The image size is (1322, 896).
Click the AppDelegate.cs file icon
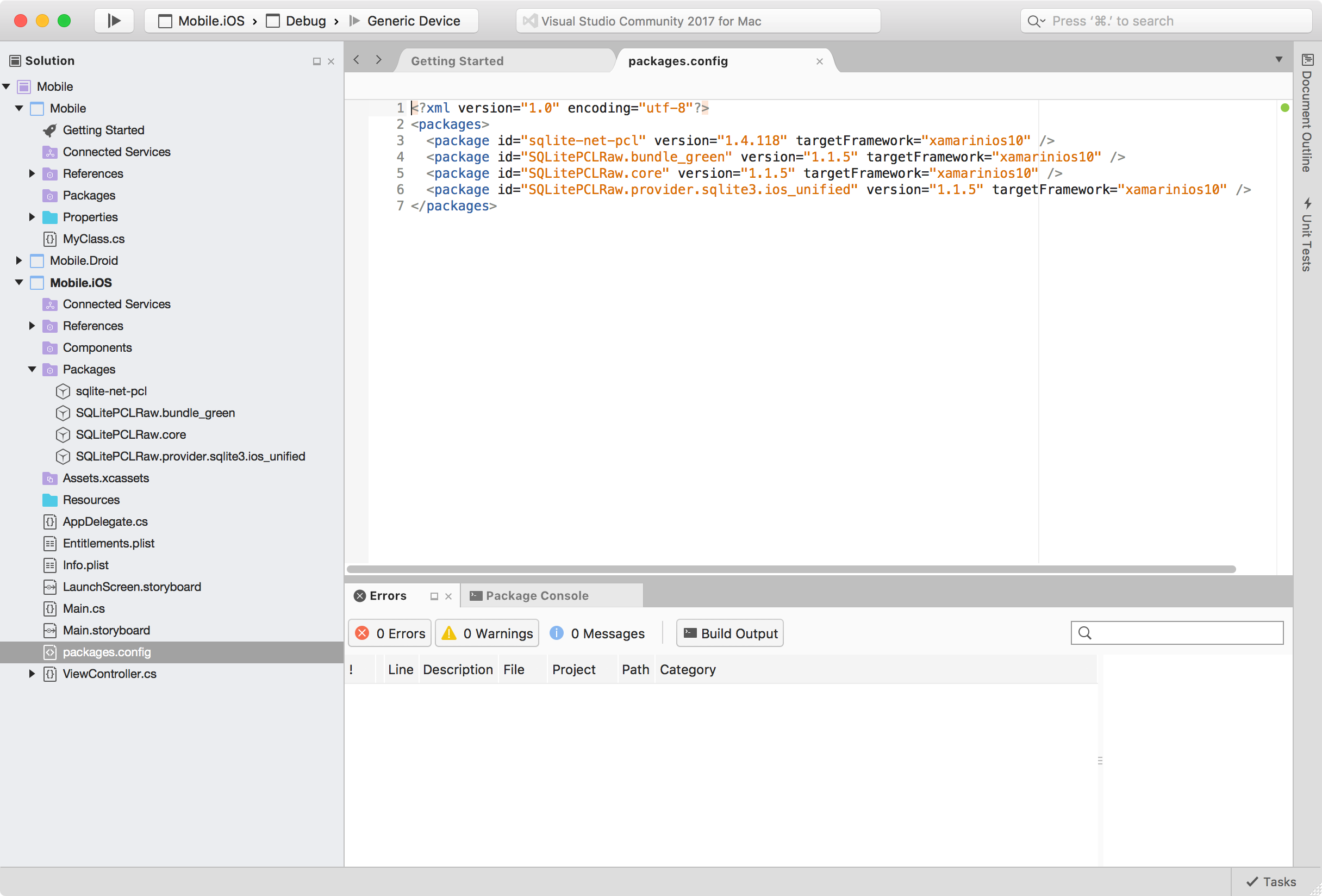pos(50,522)
